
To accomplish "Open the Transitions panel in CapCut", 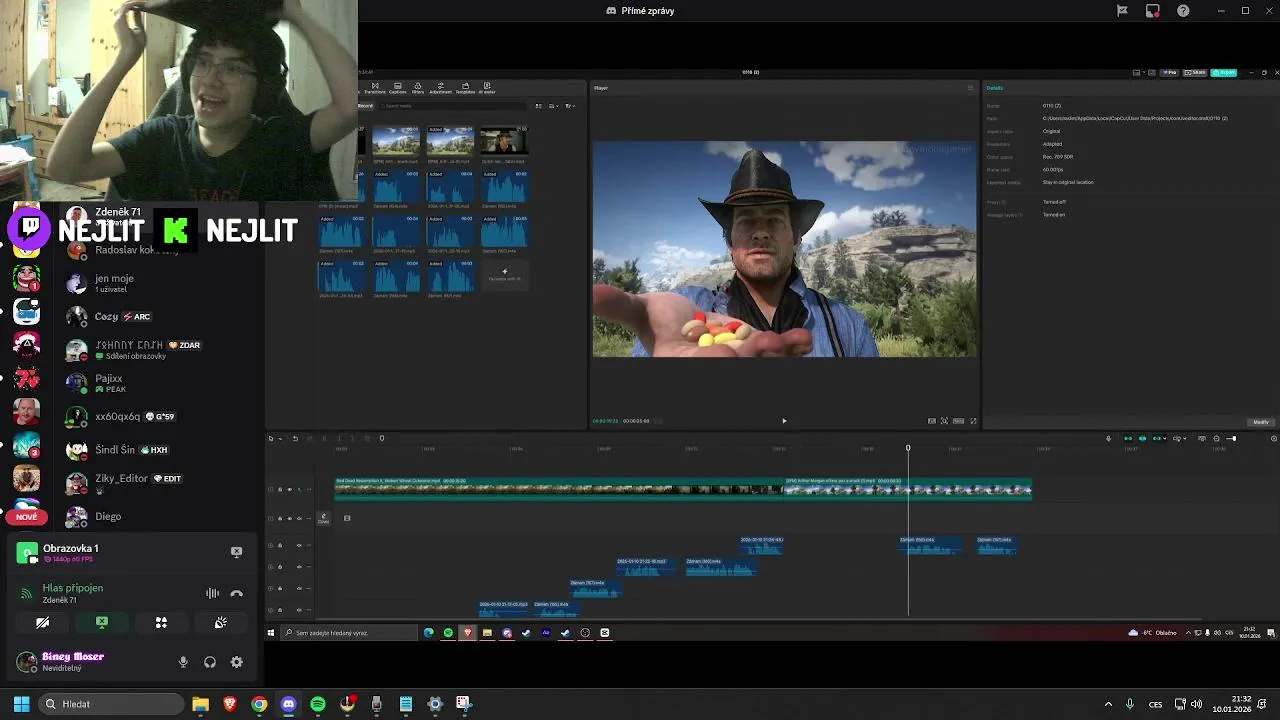I will click(375, 88).
